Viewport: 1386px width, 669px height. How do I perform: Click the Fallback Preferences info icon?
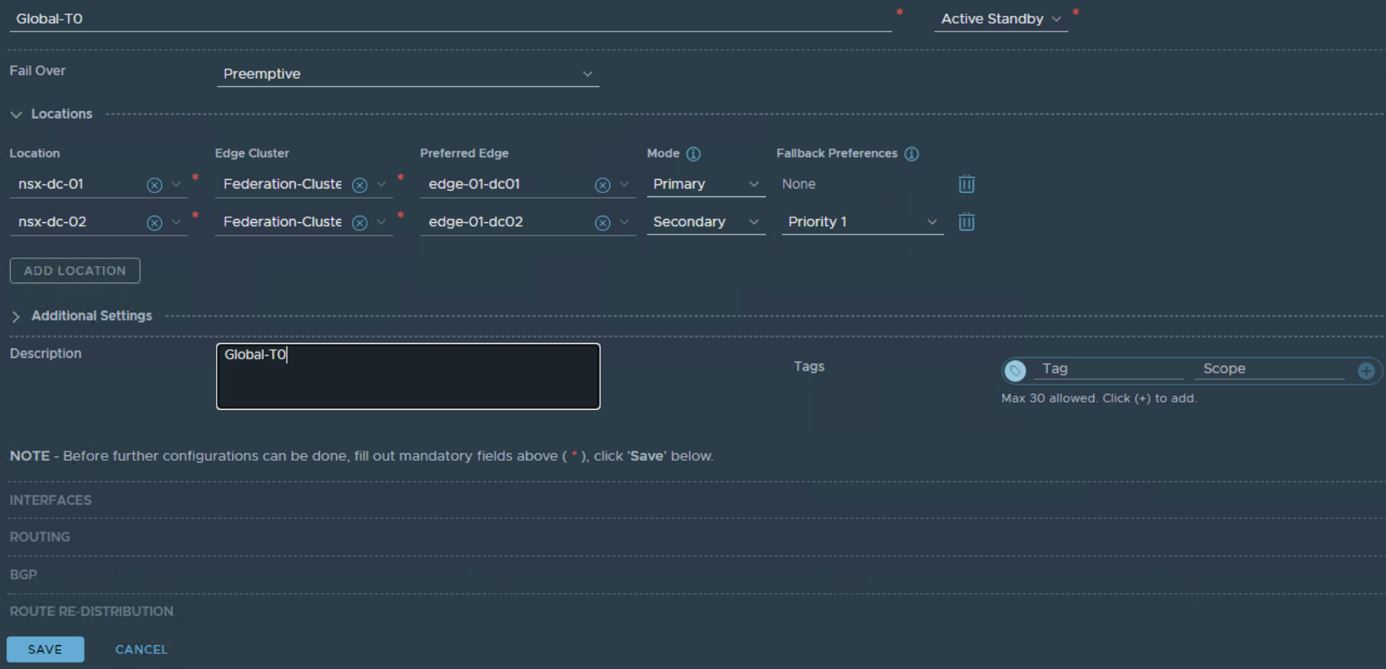(911, 154)
